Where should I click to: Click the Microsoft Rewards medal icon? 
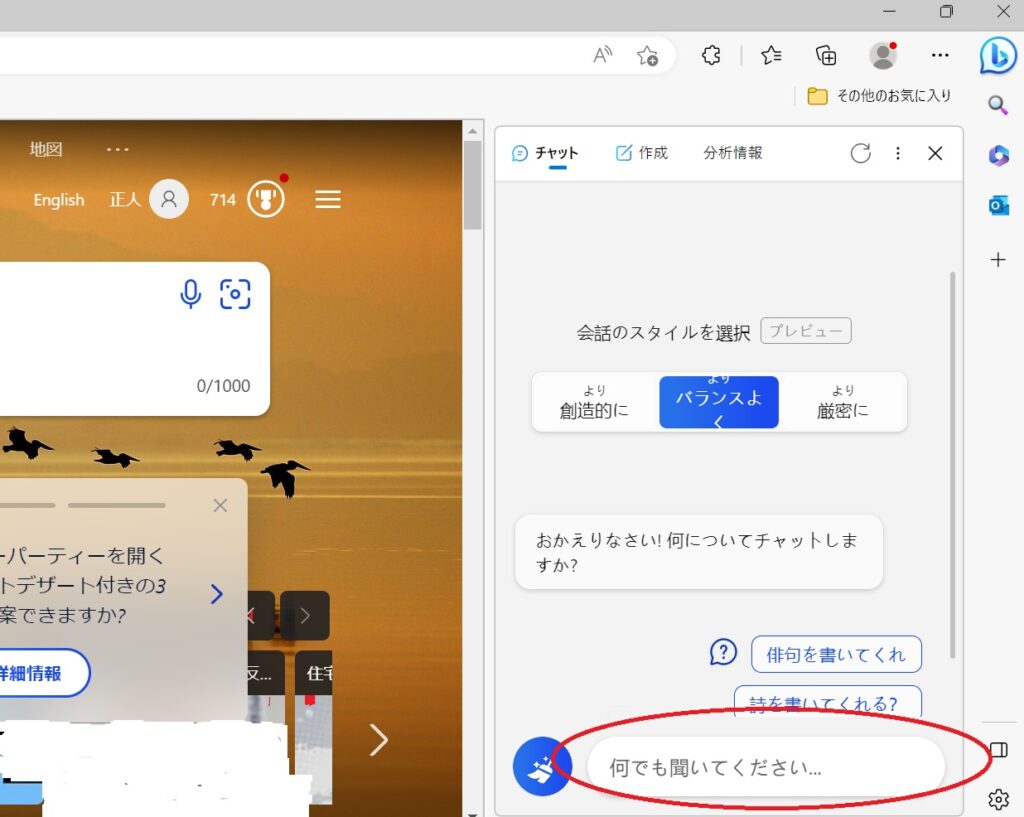click(x=264, y=198)
